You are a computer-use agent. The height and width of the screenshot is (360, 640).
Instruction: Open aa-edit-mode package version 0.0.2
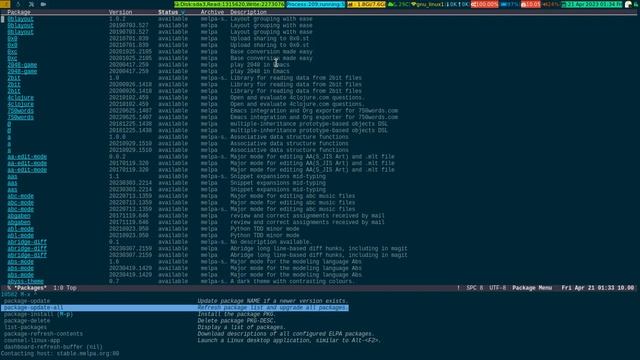[27, 157]
